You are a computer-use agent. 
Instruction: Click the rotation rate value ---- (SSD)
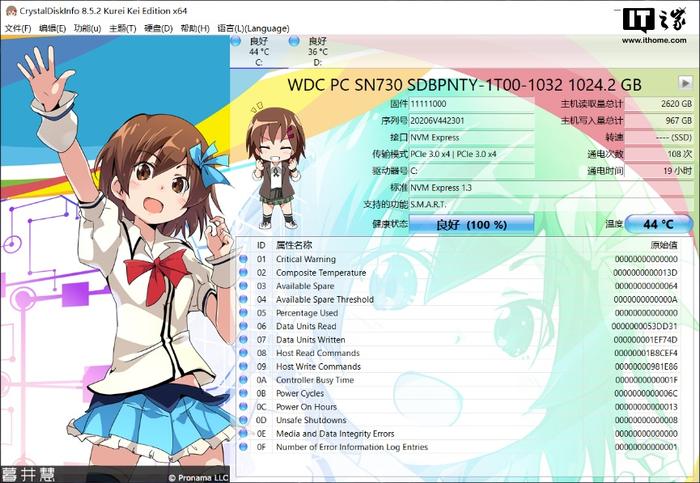pyautogui.click(x=659, y=137)
